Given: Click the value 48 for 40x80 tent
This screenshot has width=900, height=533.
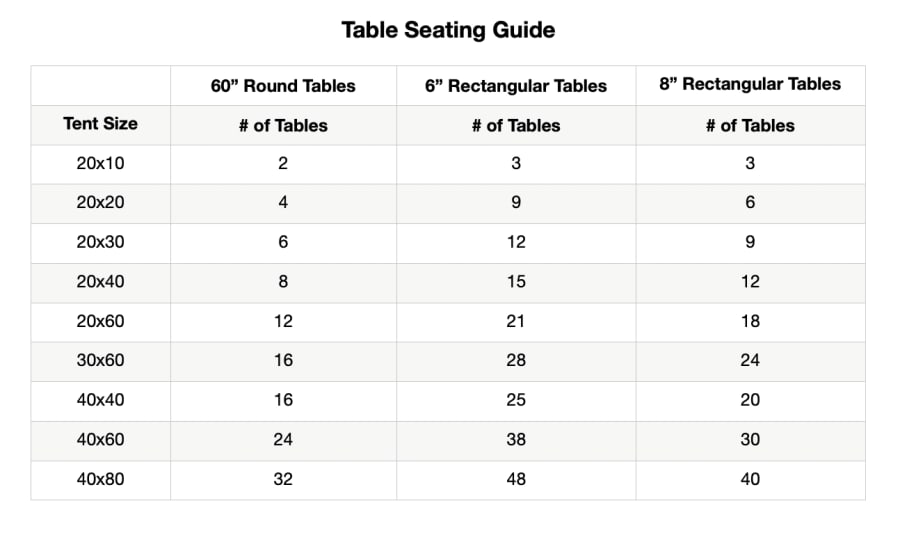Looking at the screenshot, I should (516, 479).
